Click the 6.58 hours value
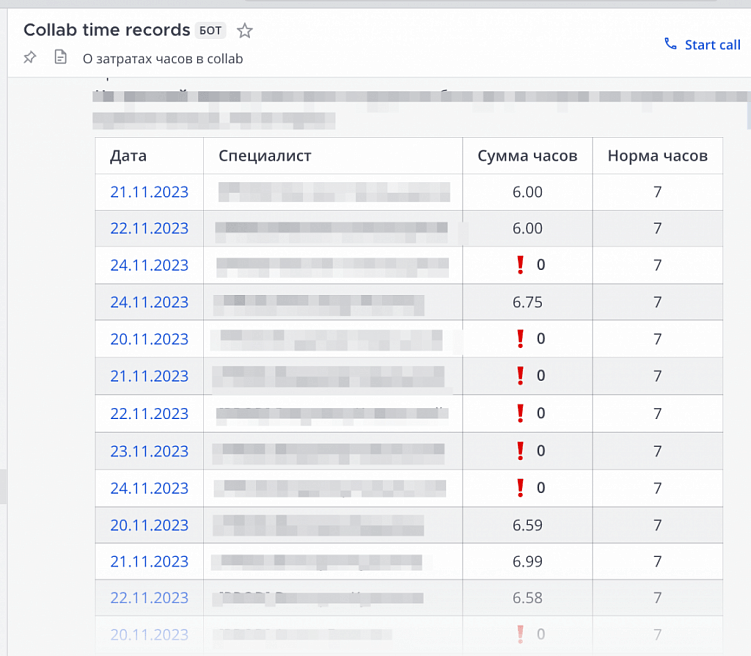 pos(527,598)
